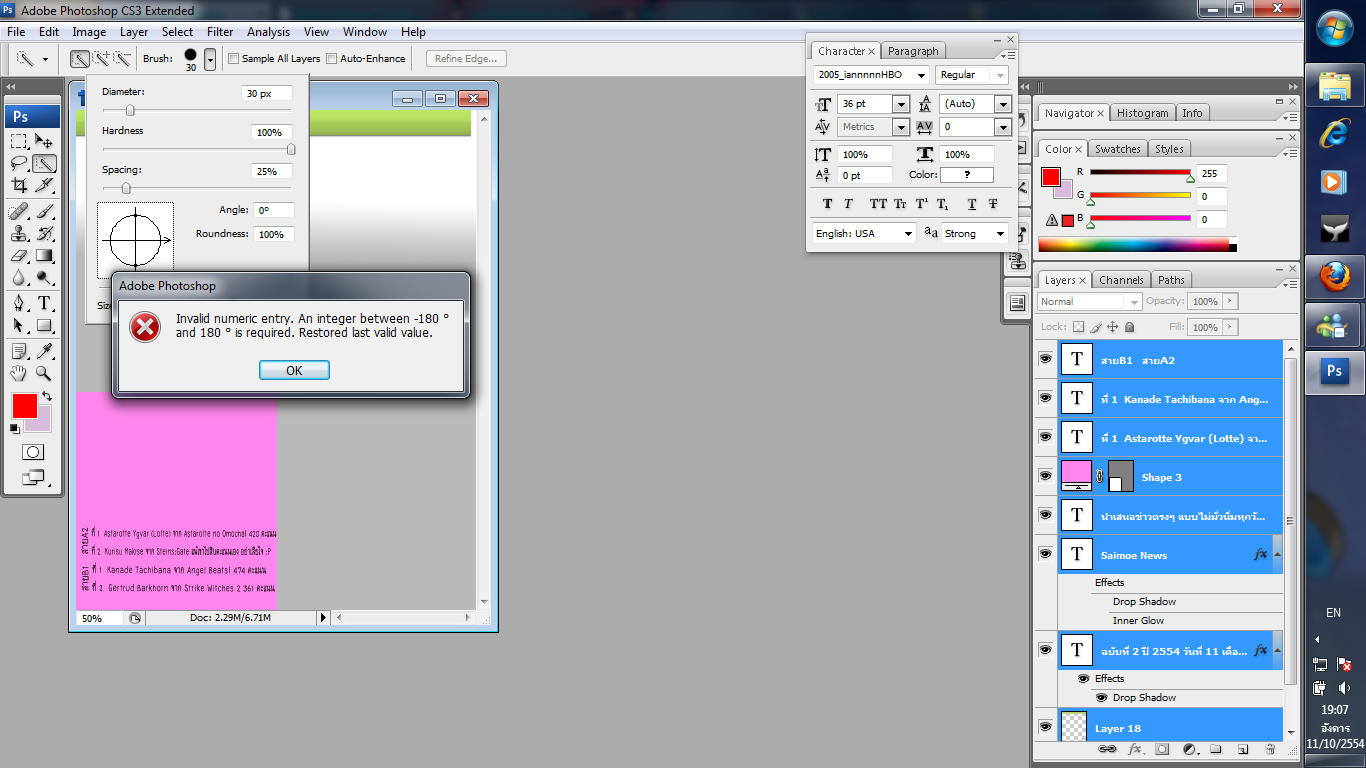Click the Create new layer icon
Screen dimensions: 1366x768
pyautogui.click(x=1243, y=749)
